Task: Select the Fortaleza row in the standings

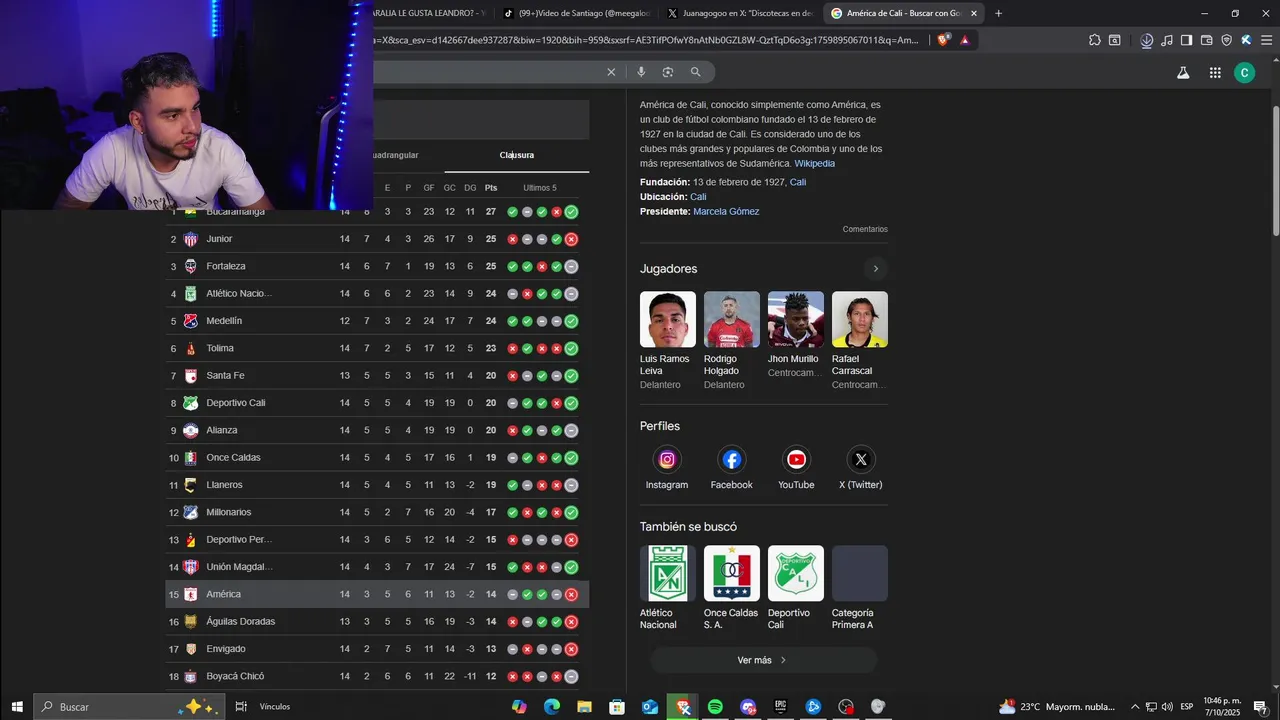Action: tap(377, 266)
